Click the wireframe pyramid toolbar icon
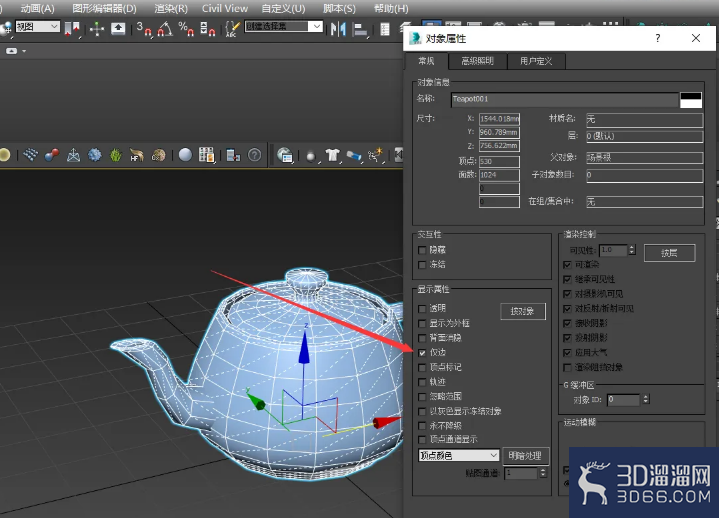Viewport: 719px width, 518px height. pyautogui.click(x=73, y=155)
